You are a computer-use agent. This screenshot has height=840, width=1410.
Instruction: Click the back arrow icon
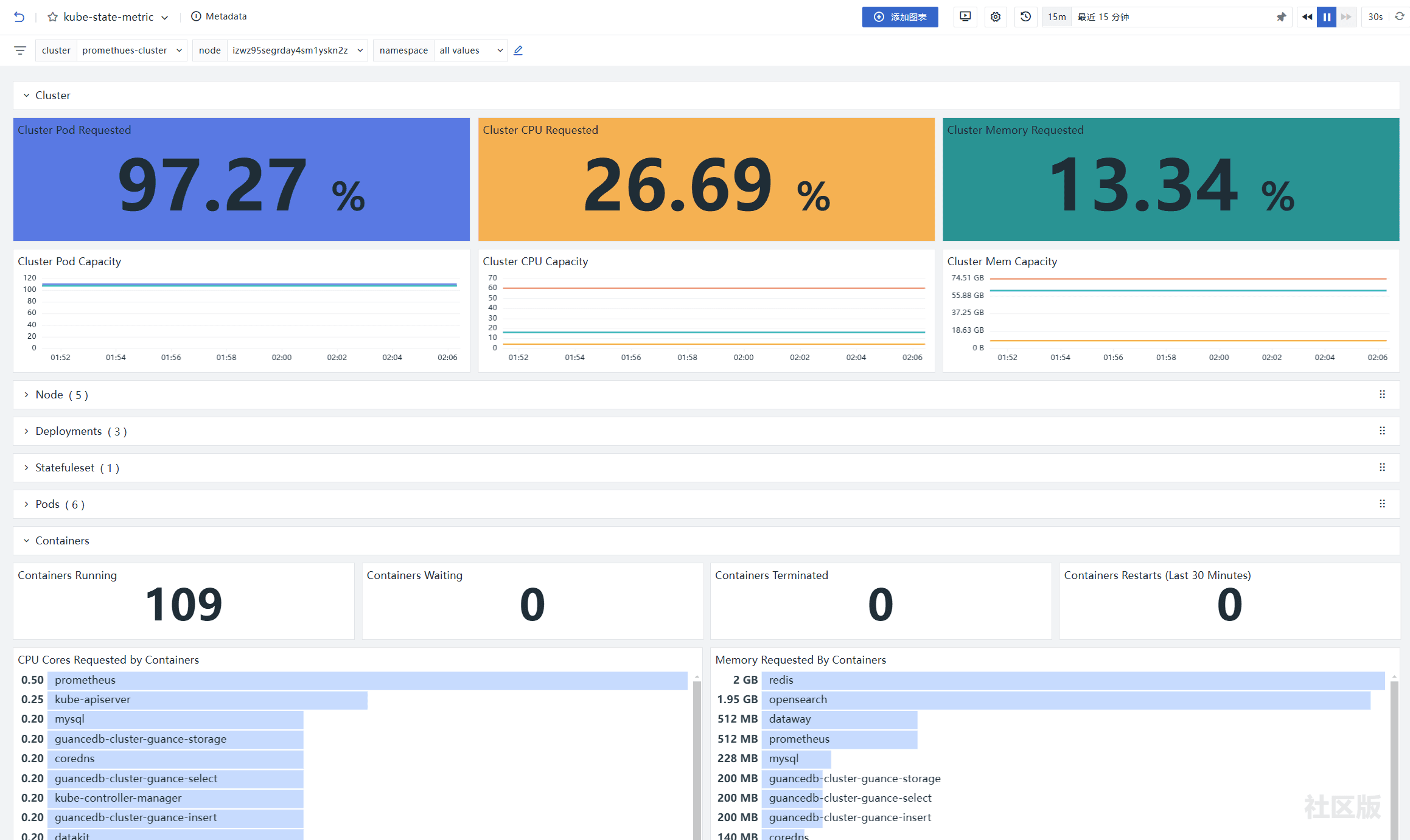click(x=19, y=17)
